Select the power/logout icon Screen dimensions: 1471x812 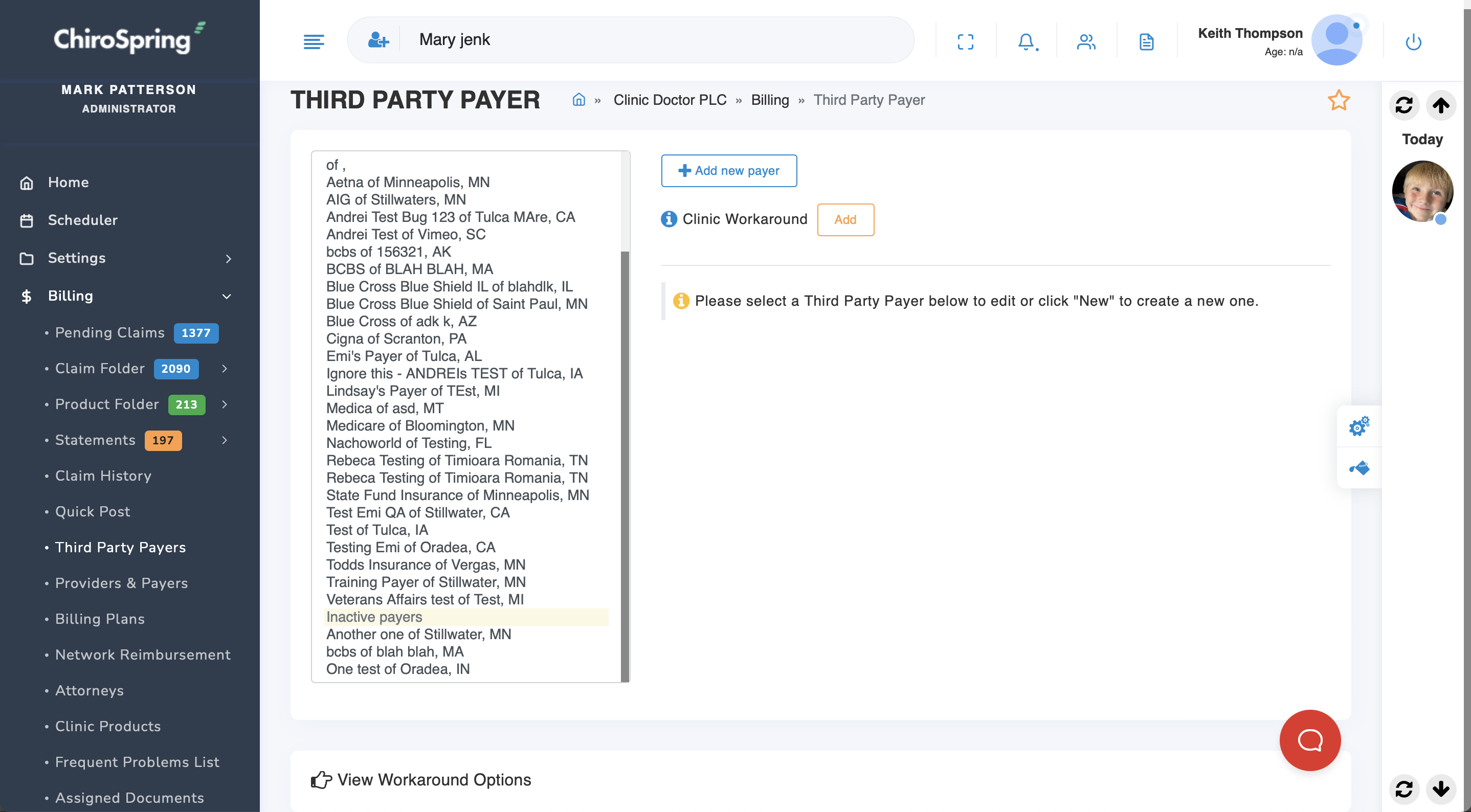point(1413,40)
